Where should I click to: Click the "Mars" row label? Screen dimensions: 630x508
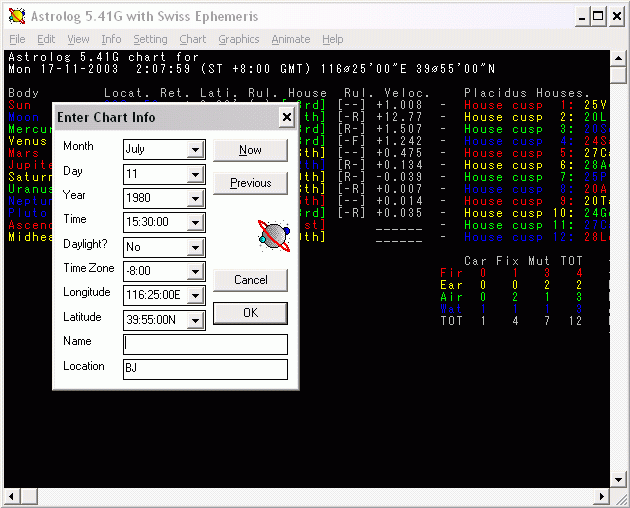click(24, 153)
